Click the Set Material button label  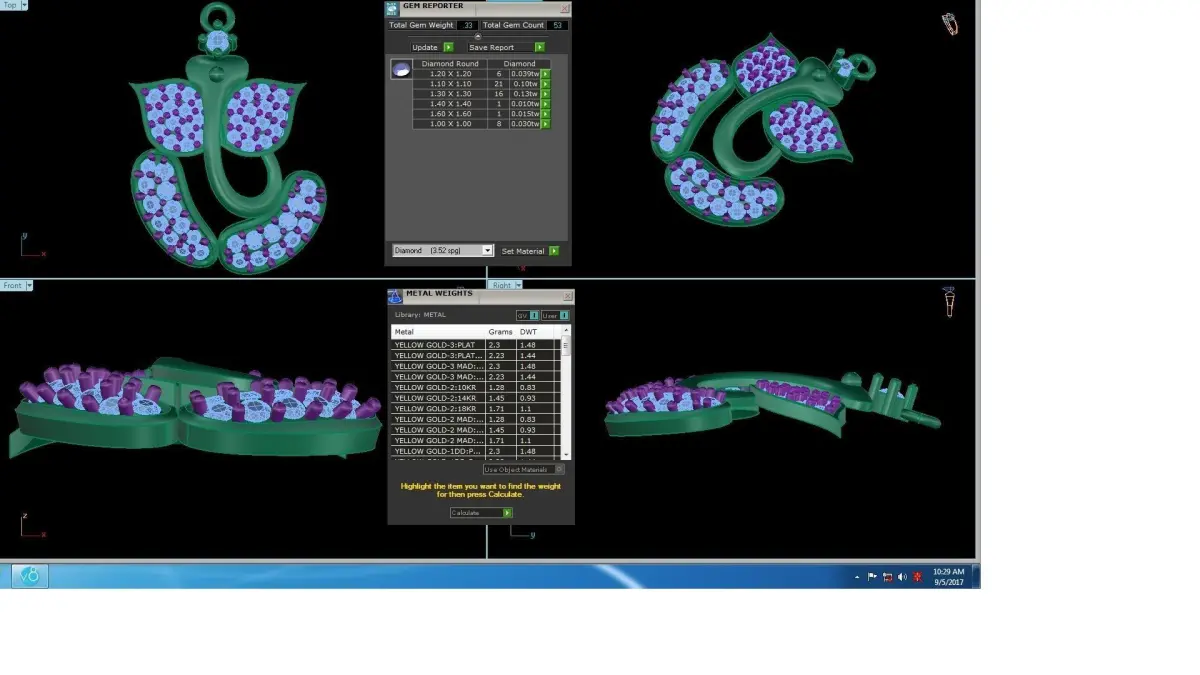click(x=523, y=251)
